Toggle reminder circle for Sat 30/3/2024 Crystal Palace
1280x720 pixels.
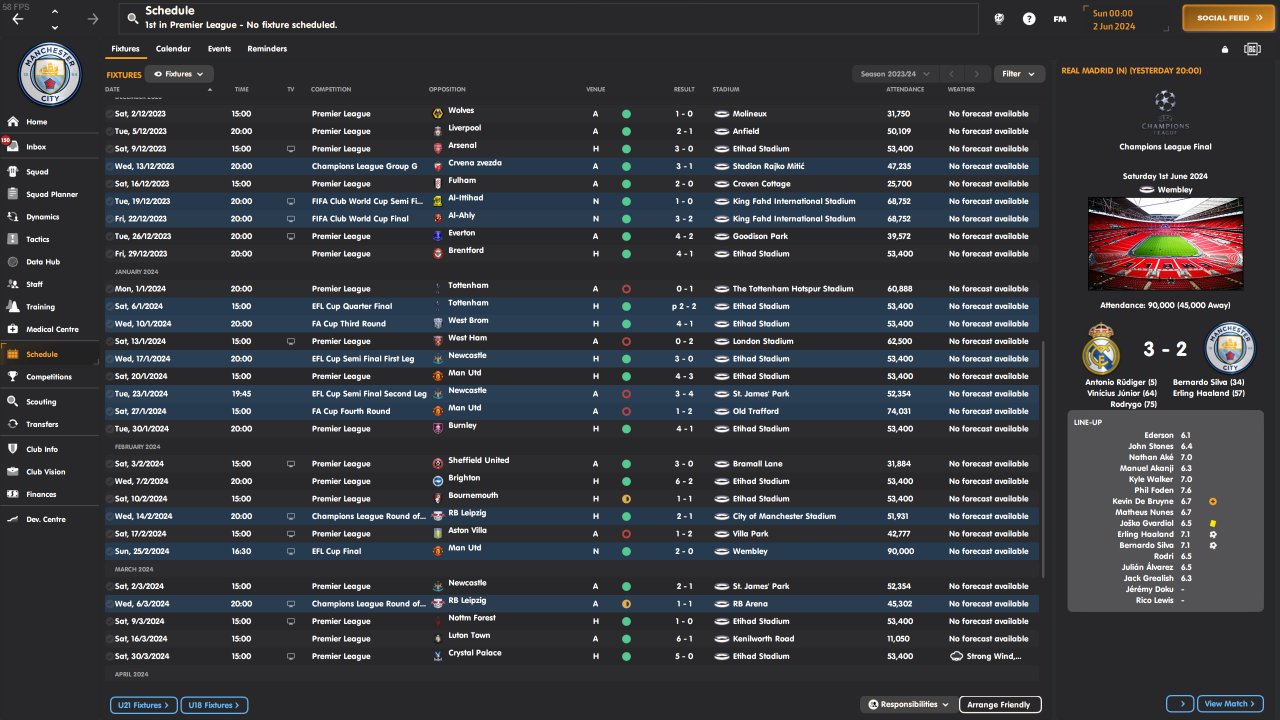[111, 656]
